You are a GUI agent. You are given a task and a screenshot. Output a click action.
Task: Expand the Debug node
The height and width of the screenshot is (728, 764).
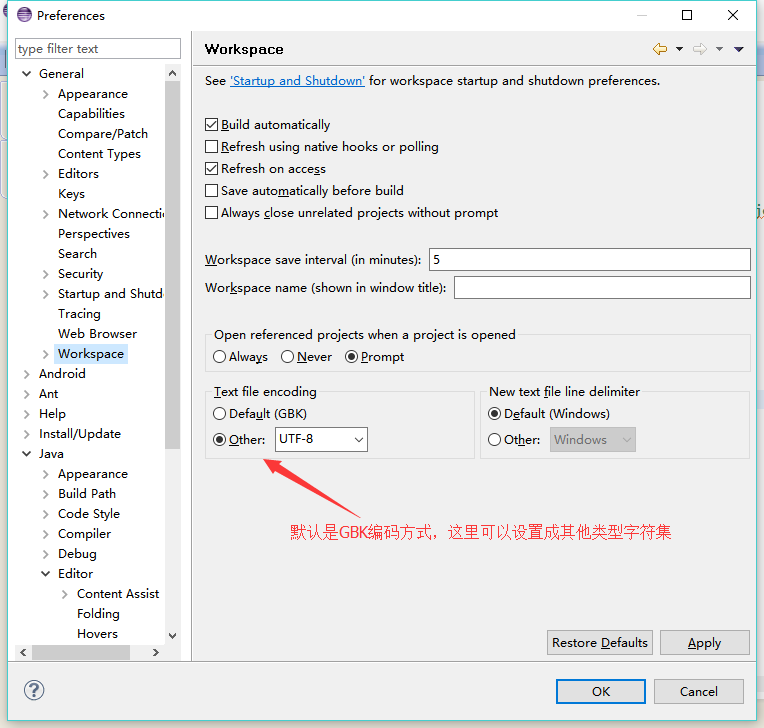click(46, 554)
